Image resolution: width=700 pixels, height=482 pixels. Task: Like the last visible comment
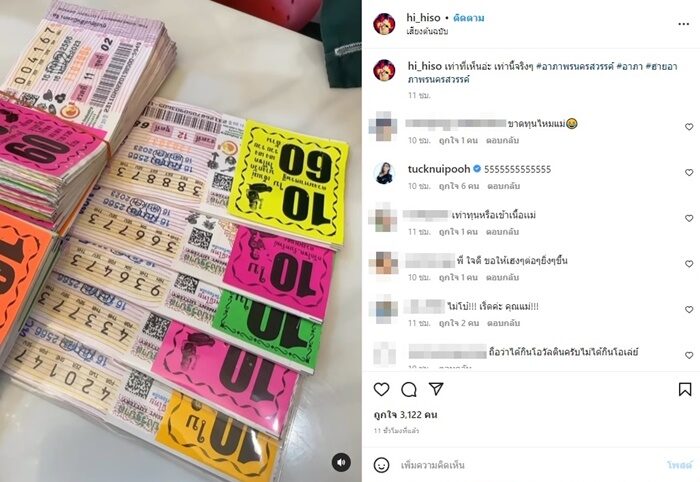tap(689, 355)
